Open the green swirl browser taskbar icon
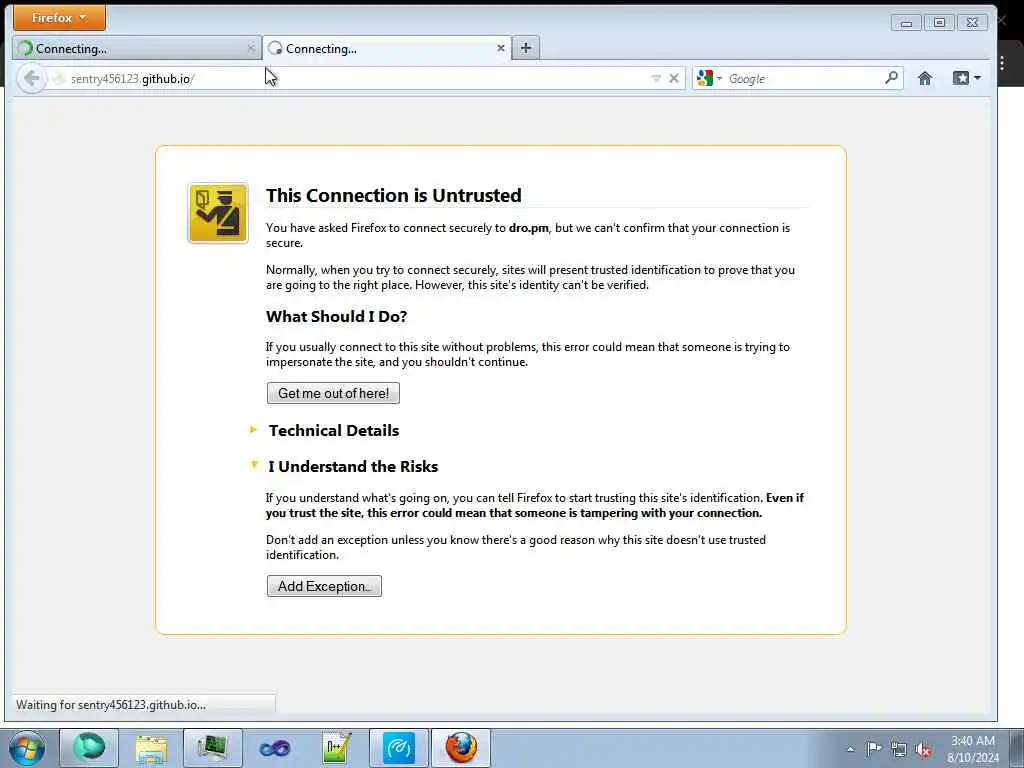1024x768 pixels. 89,748
